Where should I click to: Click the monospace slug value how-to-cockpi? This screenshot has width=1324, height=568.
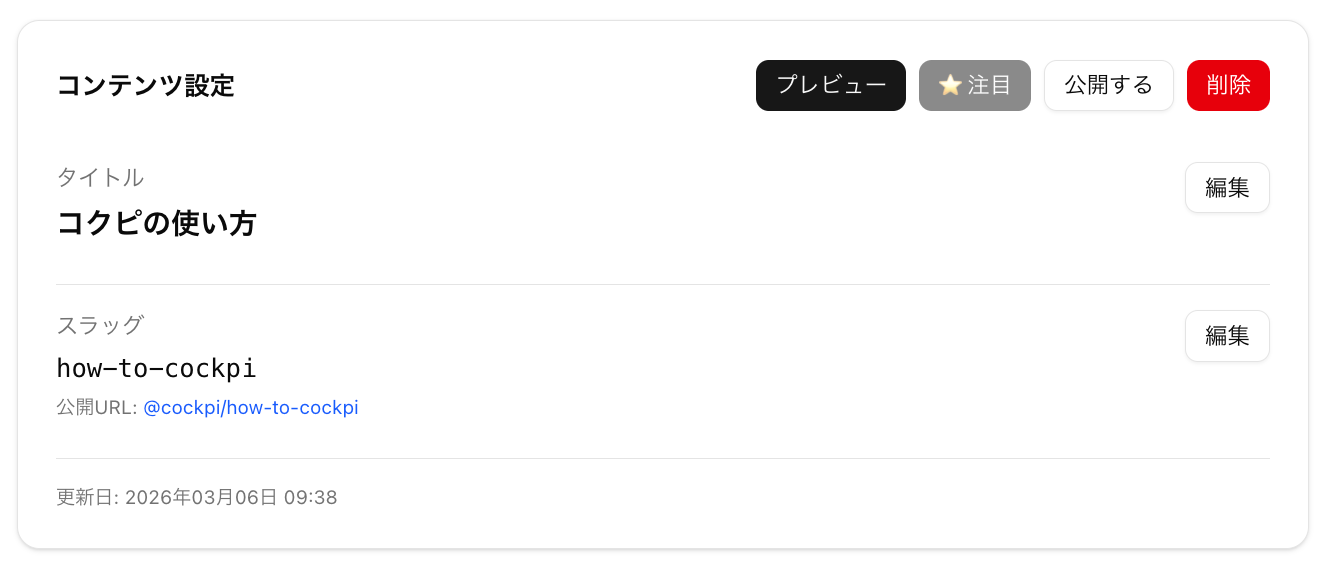(x=156, y=369)
